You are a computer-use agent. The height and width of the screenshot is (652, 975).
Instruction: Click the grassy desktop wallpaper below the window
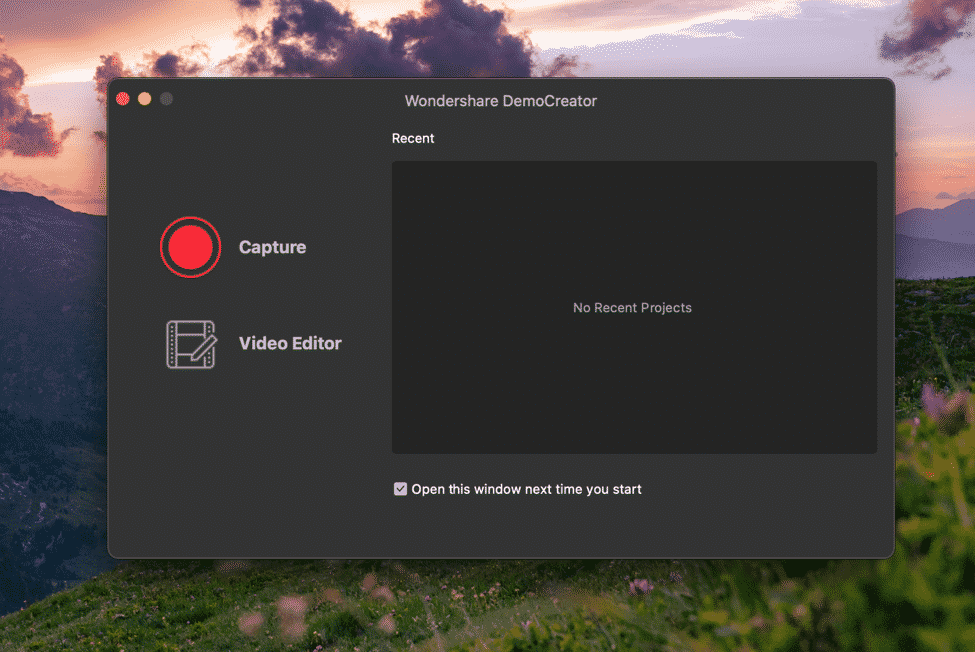click(500, 610)
